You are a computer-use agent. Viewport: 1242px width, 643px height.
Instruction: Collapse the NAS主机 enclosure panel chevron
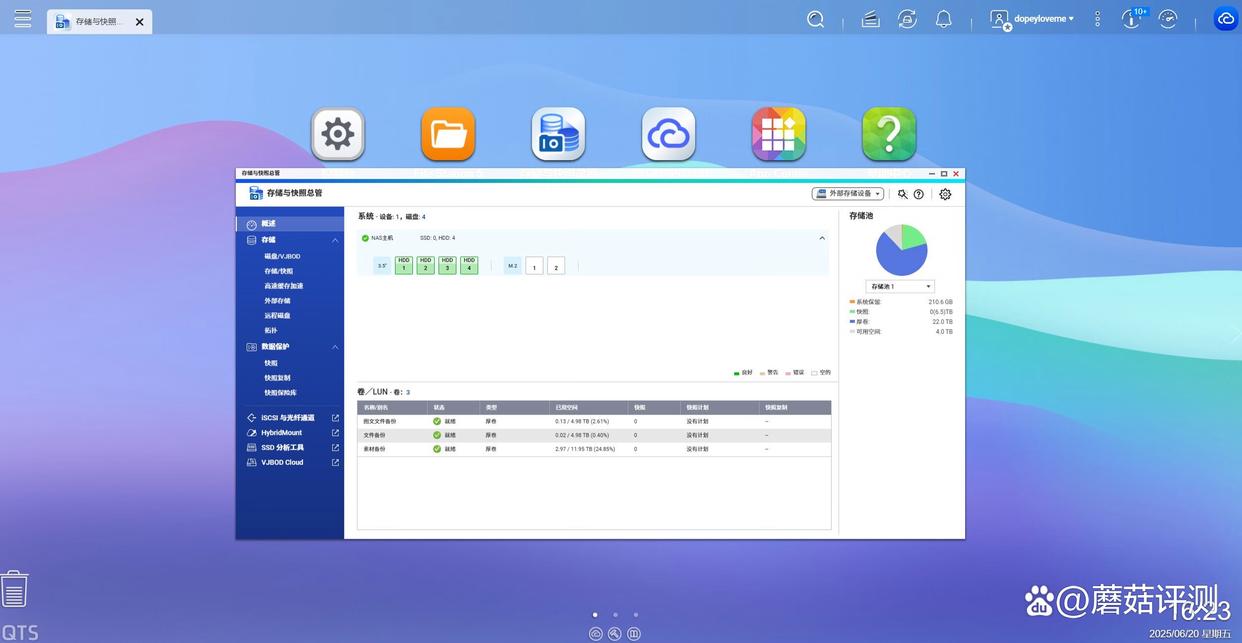coord(822,238)
